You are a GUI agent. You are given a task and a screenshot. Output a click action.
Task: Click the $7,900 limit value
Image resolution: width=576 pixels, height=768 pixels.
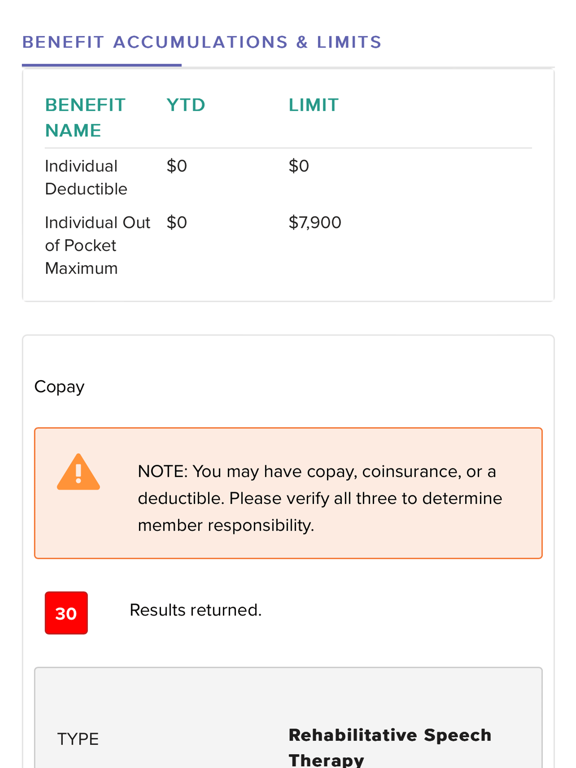[x=314, y=222]
